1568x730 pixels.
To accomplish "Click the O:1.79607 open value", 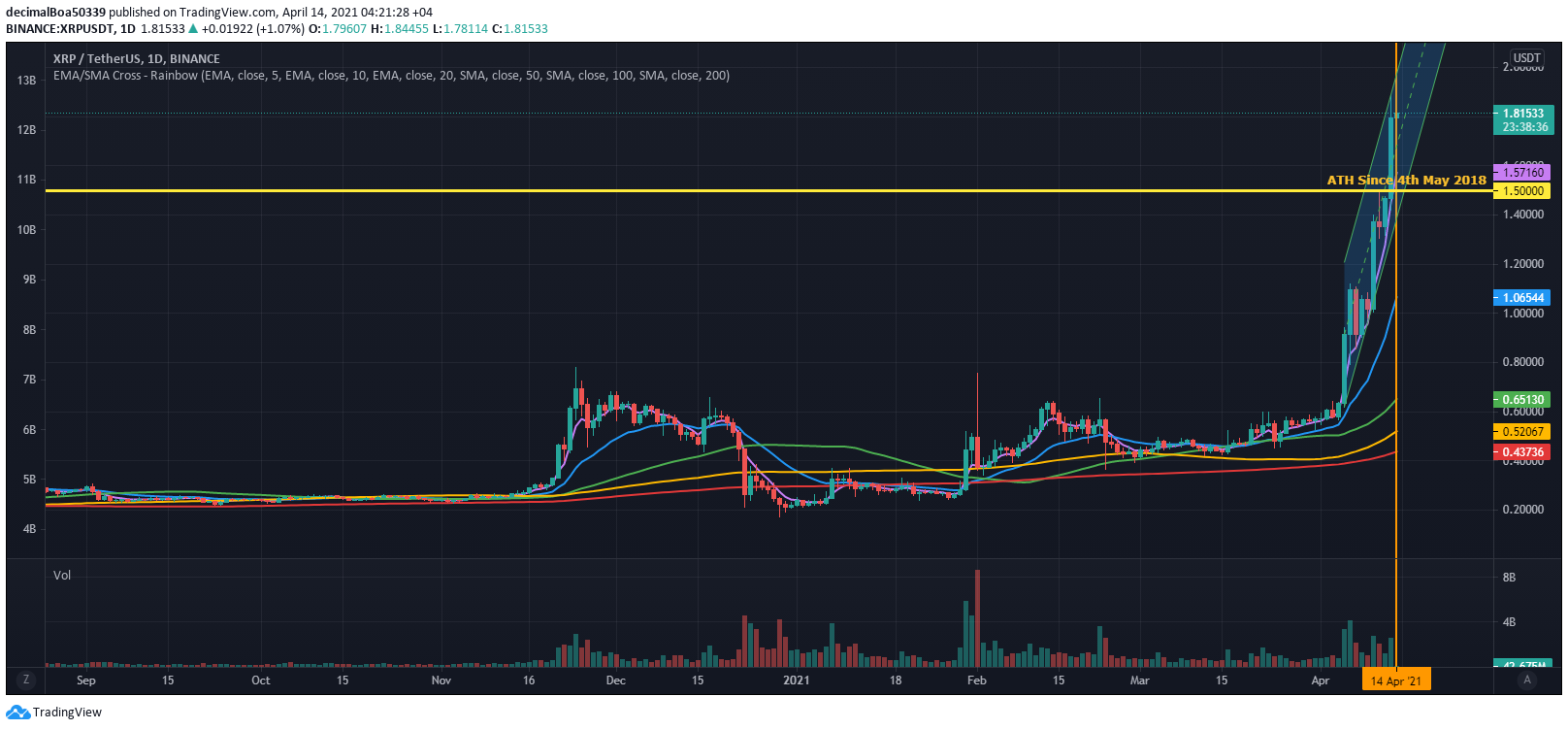I will pos(338,29).
